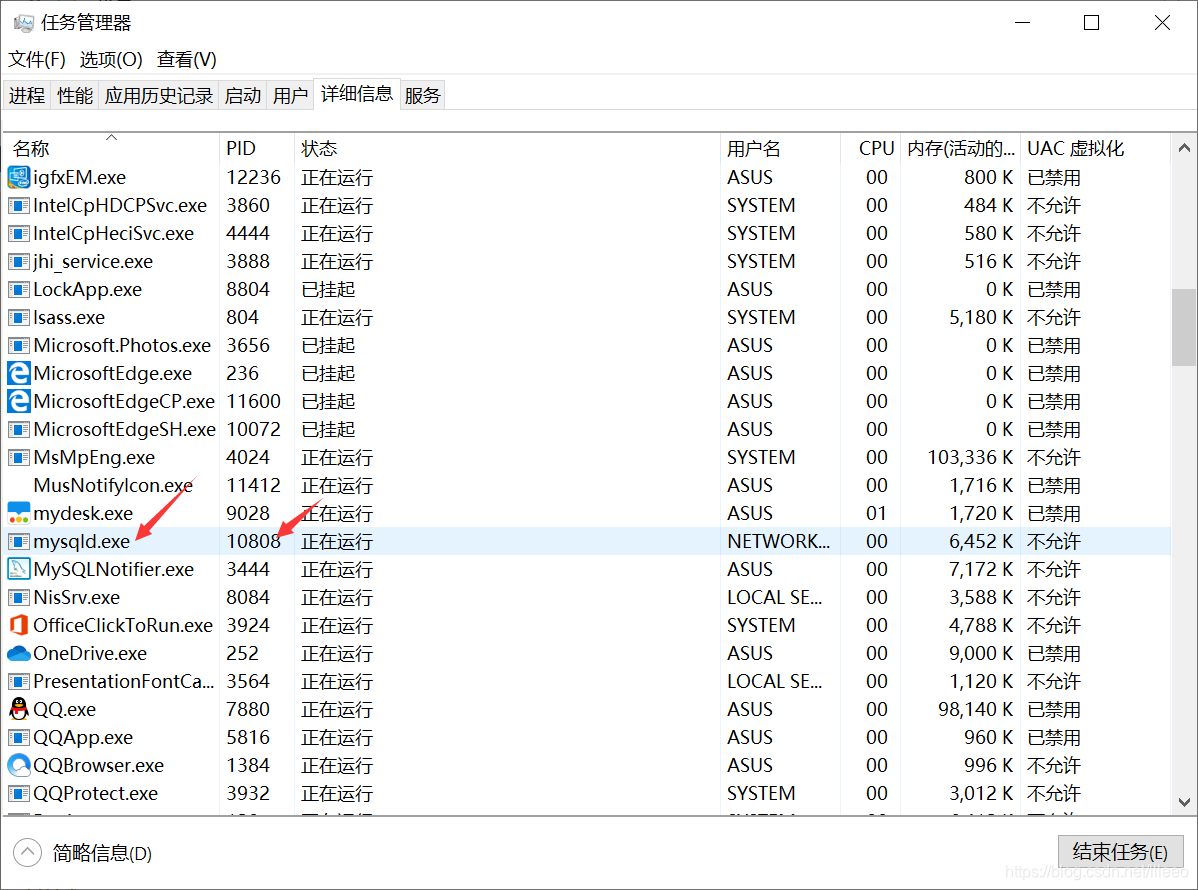The width and height of the screenshot is (1198, 890).
Task: Click 正在运行 status of QQ.exe
Action: (x=337, y=710)
